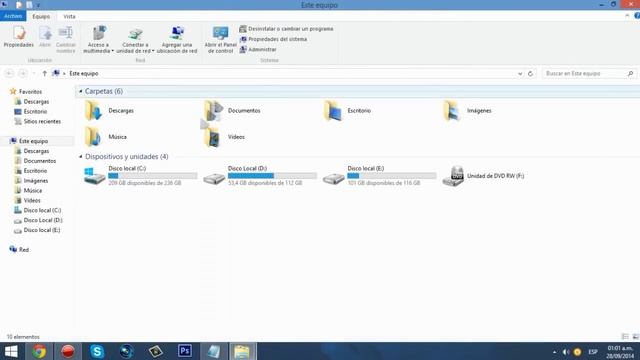
Task: Open Disco local (C:) in navigation tree
Action: click(x=38, y=210)
